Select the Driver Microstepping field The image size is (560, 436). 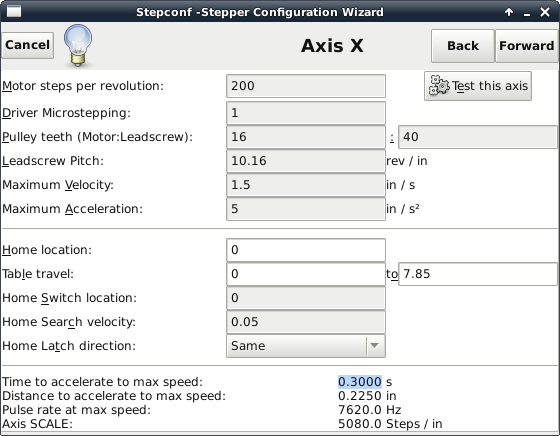coord(306,113)
